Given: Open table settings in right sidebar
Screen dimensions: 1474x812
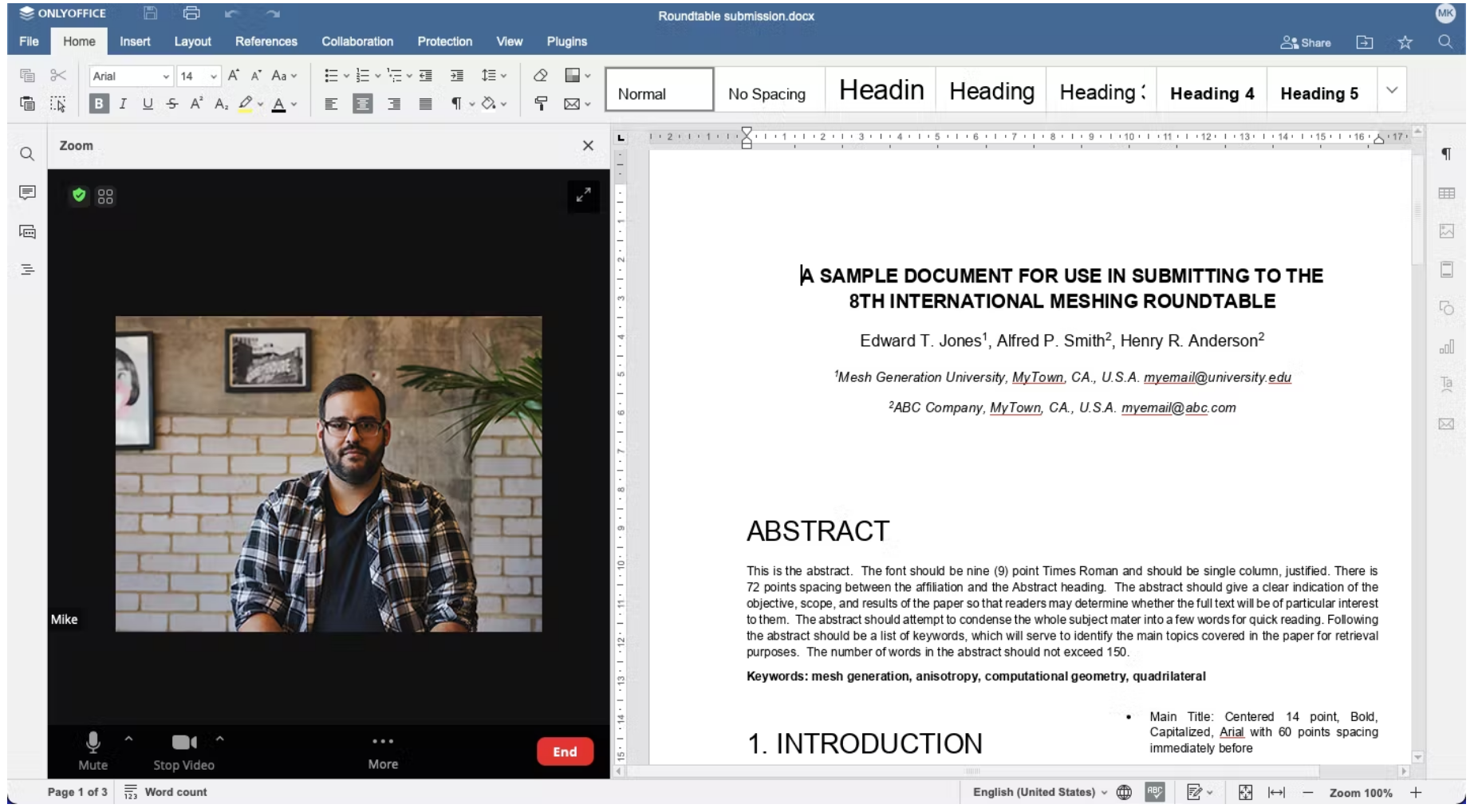Looking at the screenshot, I should tap(1446, 193).
